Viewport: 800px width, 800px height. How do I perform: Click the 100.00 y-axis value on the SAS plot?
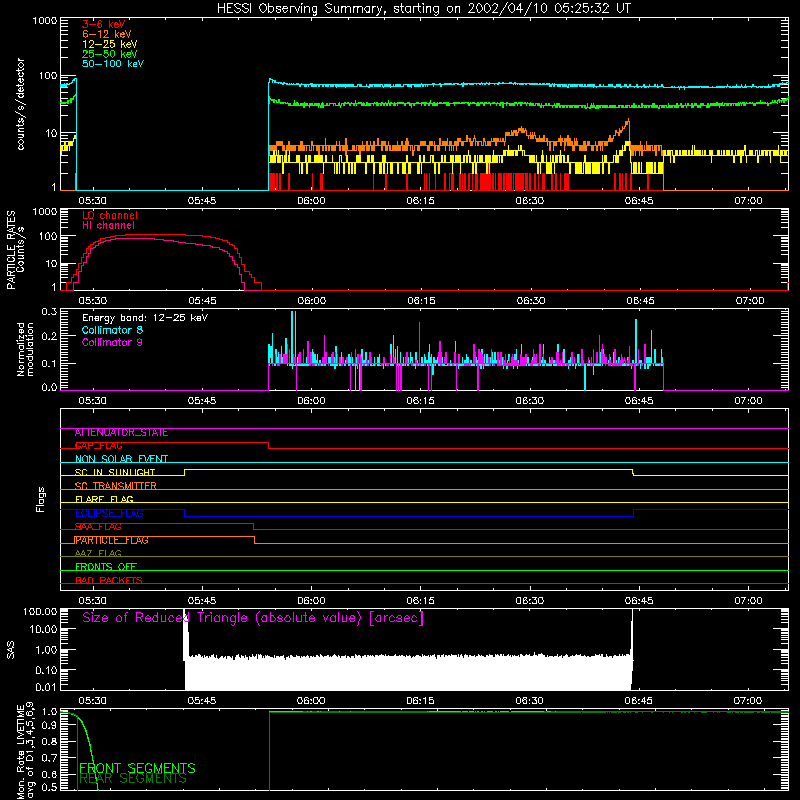(x=40, y=612)
